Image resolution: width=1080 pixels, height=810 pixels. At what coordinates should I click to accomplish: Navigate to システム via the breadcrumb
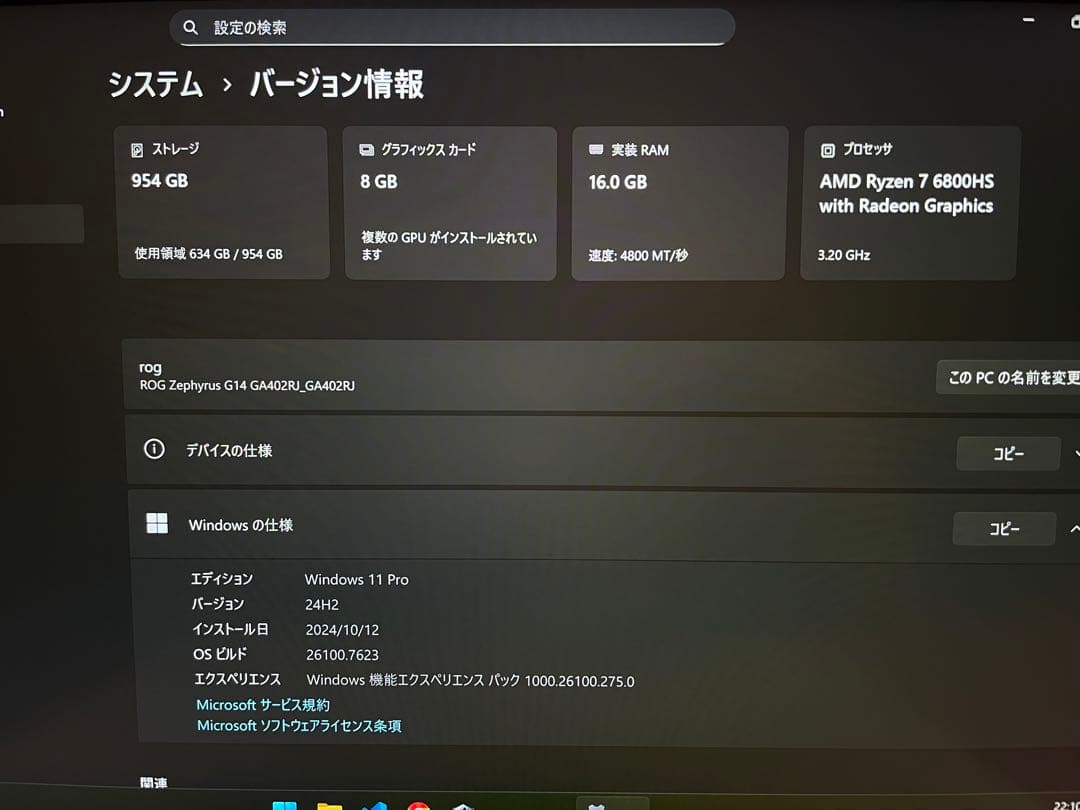(x=155, y=85)
